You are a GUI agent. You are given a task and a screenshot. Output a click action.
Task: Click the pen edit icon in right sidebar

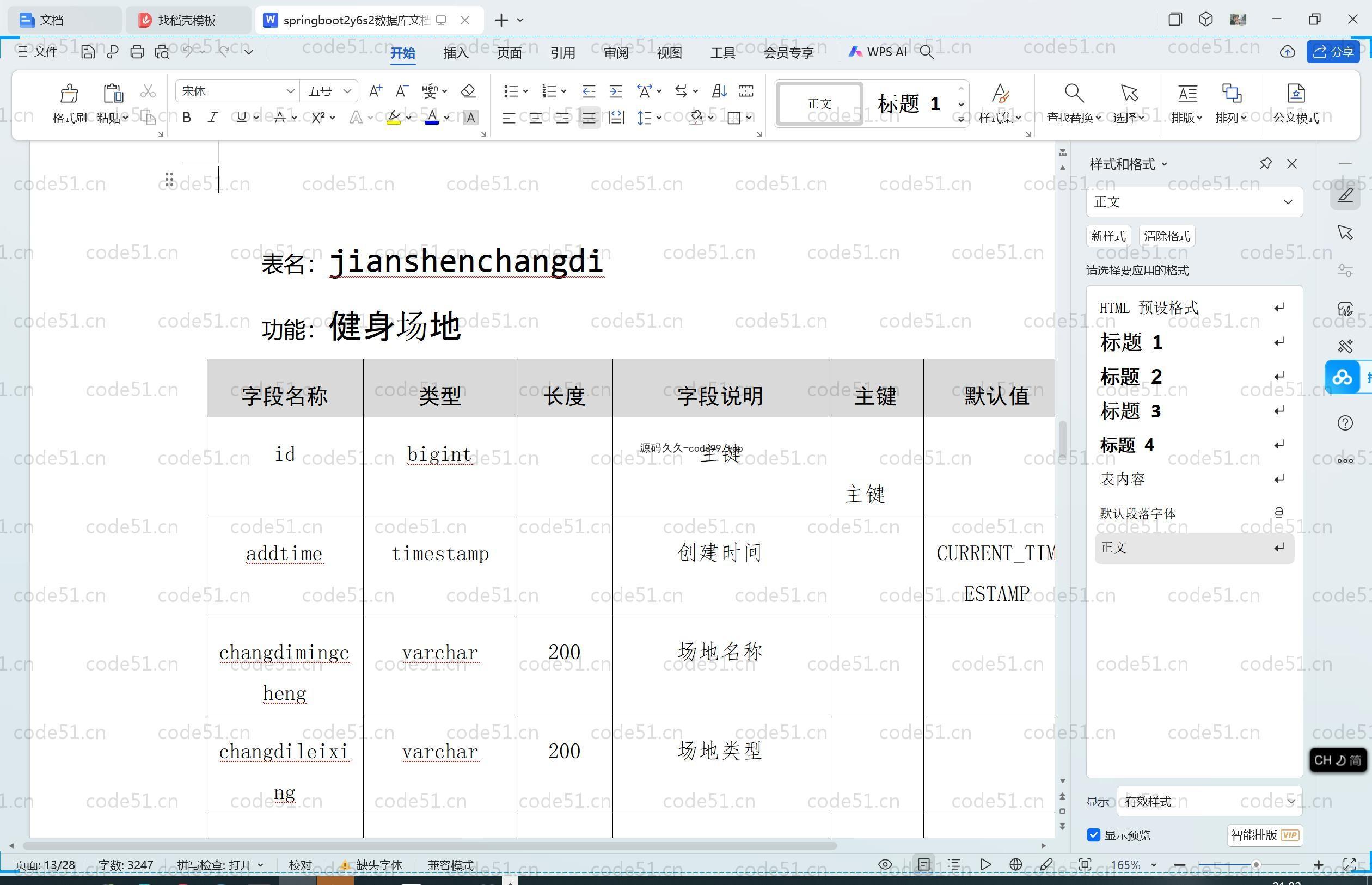(1345, 195)
